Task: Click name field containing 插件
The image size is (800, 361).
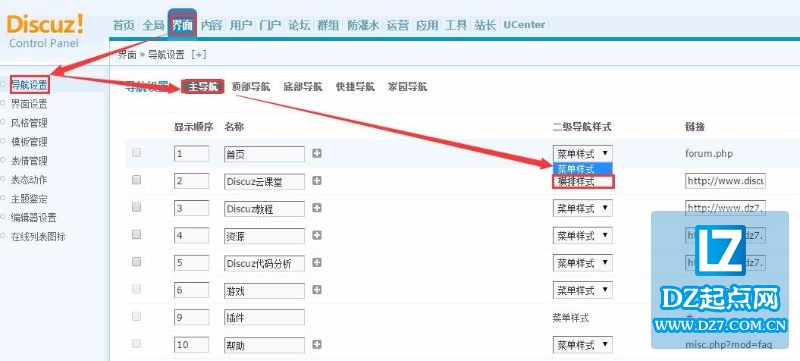Action: [x=264, y=318]
